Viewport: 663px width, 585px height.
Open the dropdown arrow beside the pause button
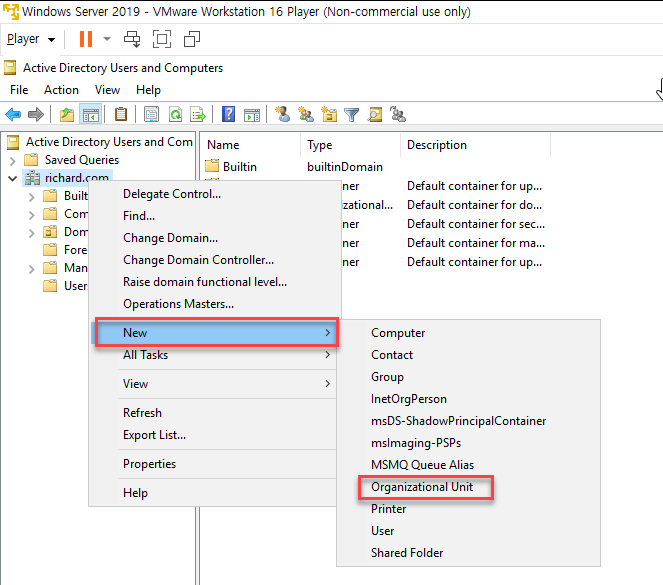tap(107, 39)
